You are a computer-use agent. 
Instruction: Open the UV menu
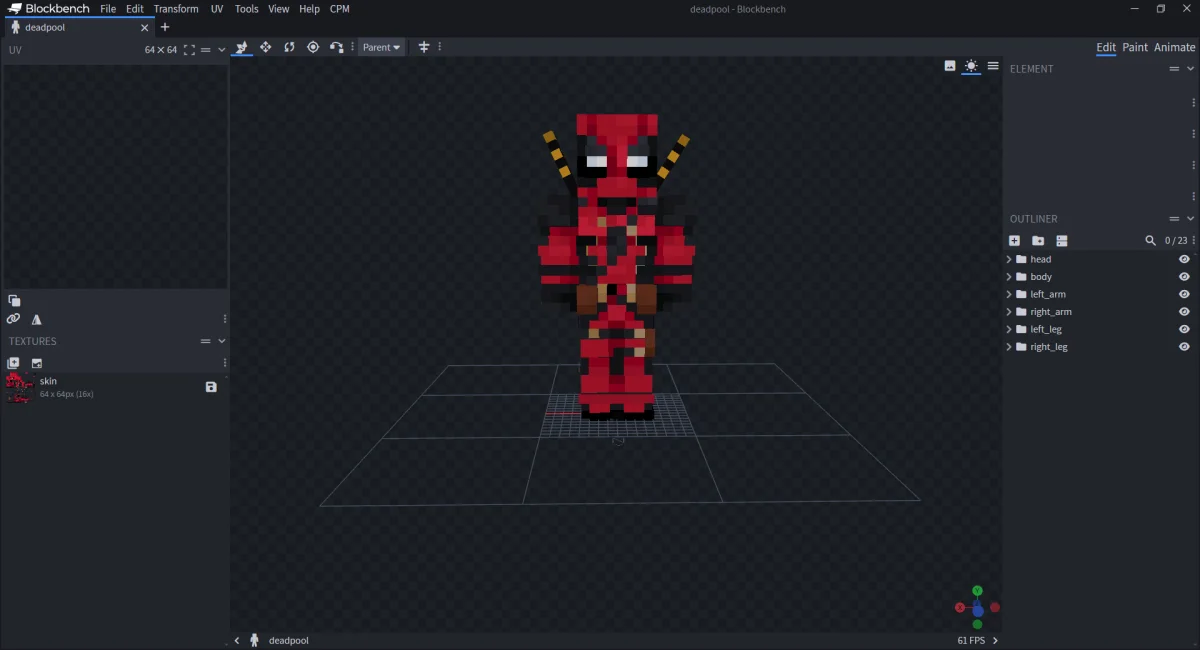tap(217, 9)
